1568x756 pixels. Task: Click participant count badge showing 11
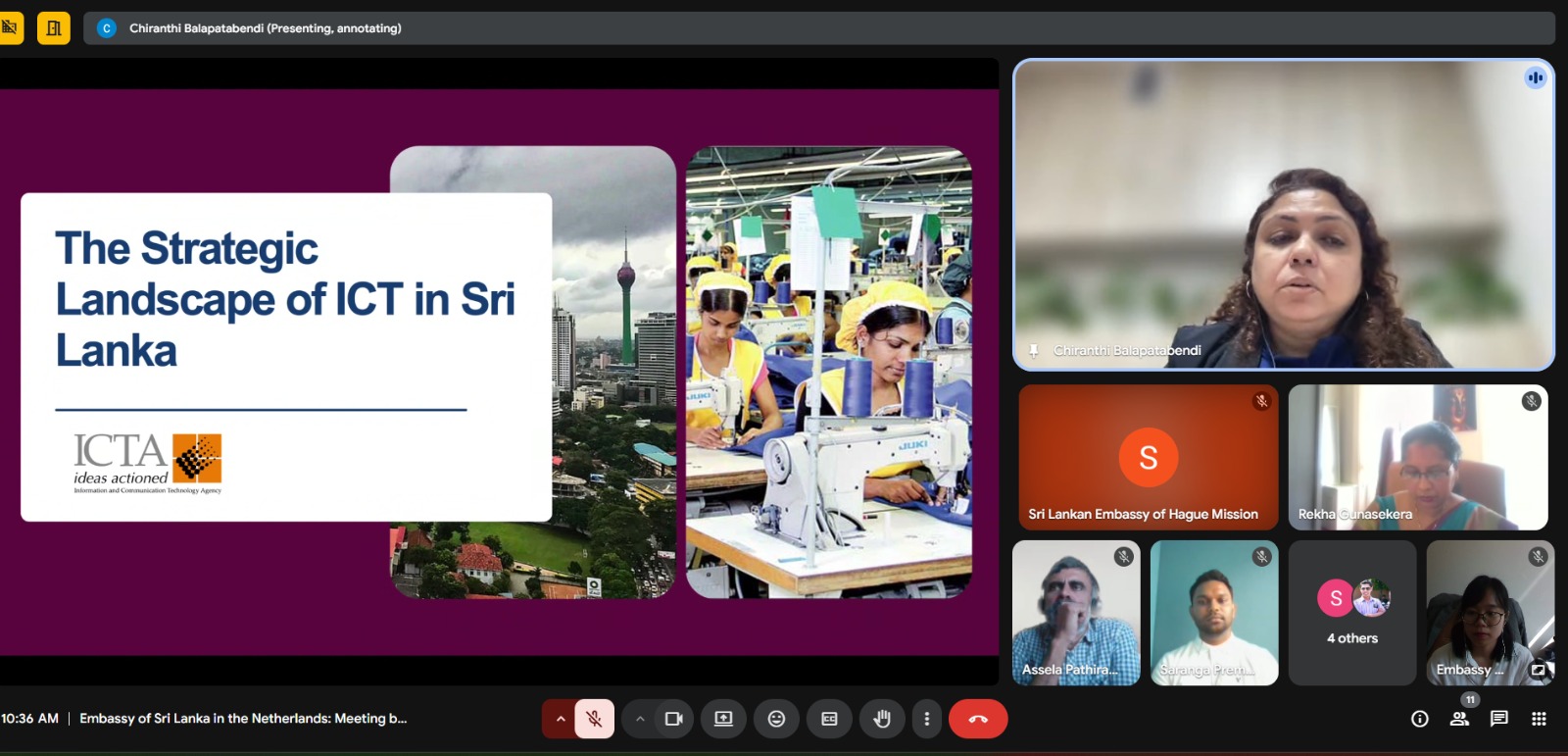tap(1470, 699)
